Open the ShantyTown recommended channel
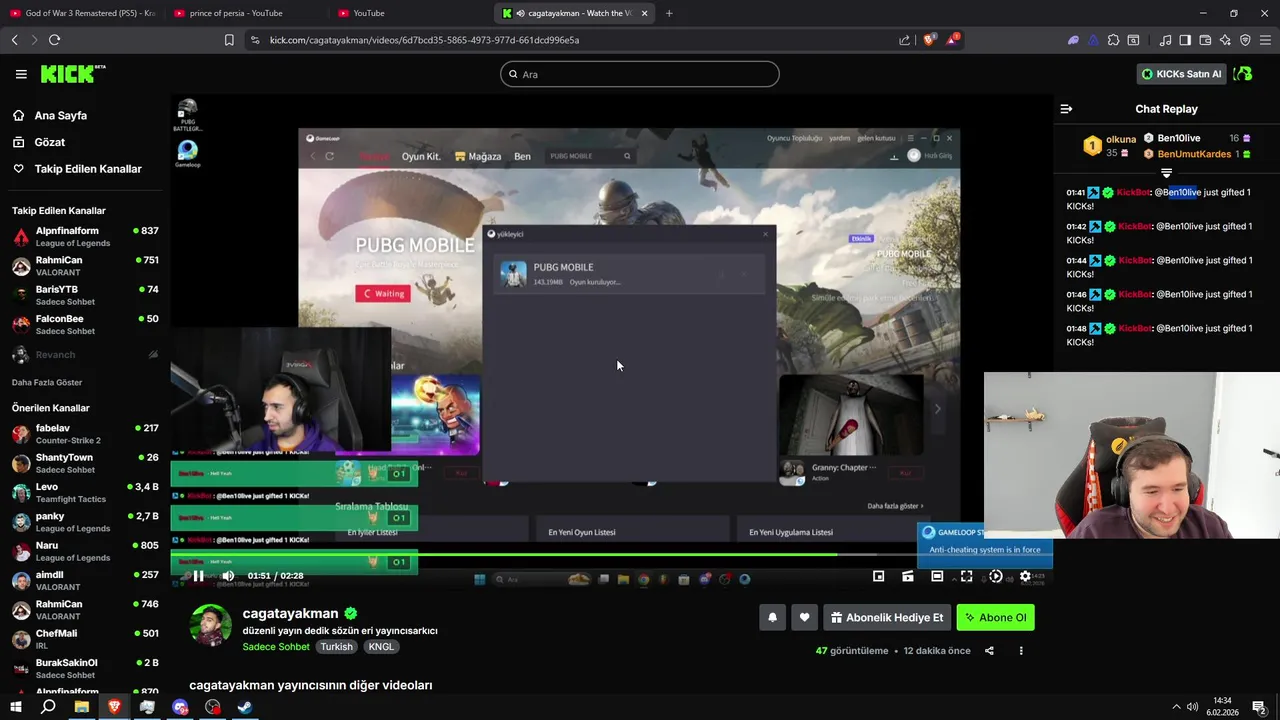This screenshot has width=1280, height=720. [85, 464]
